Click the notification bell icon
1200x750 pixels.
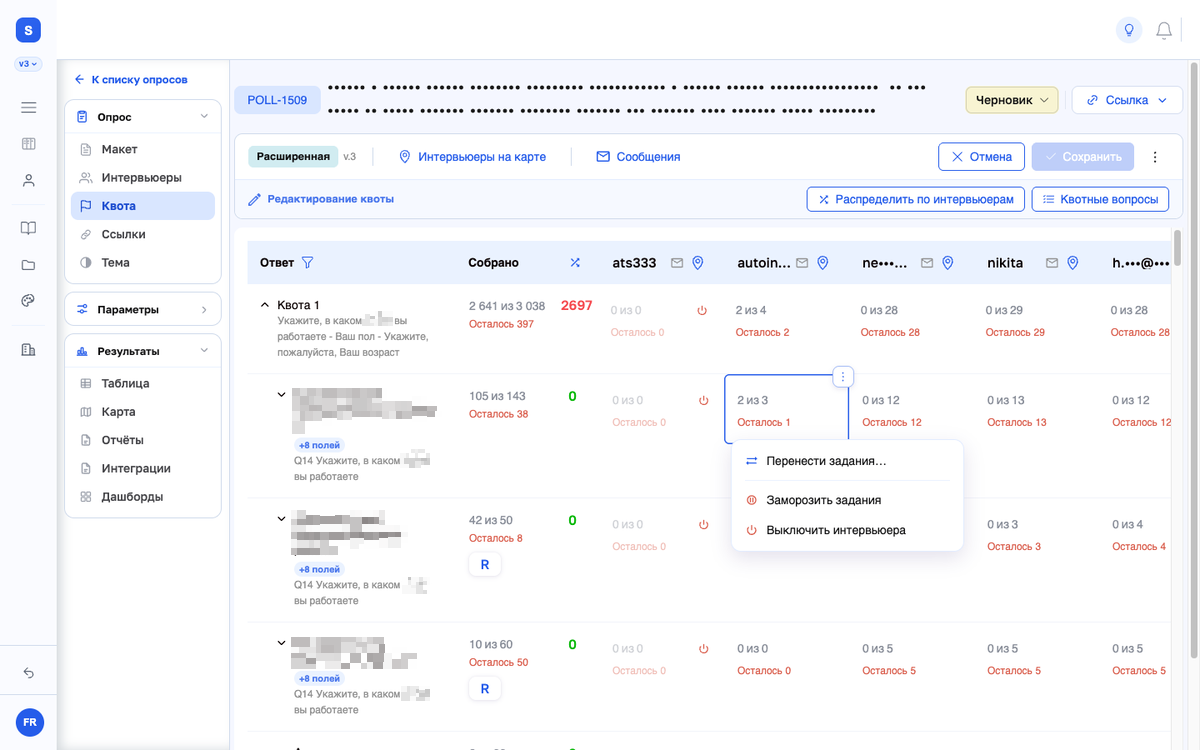(1164, 30)
